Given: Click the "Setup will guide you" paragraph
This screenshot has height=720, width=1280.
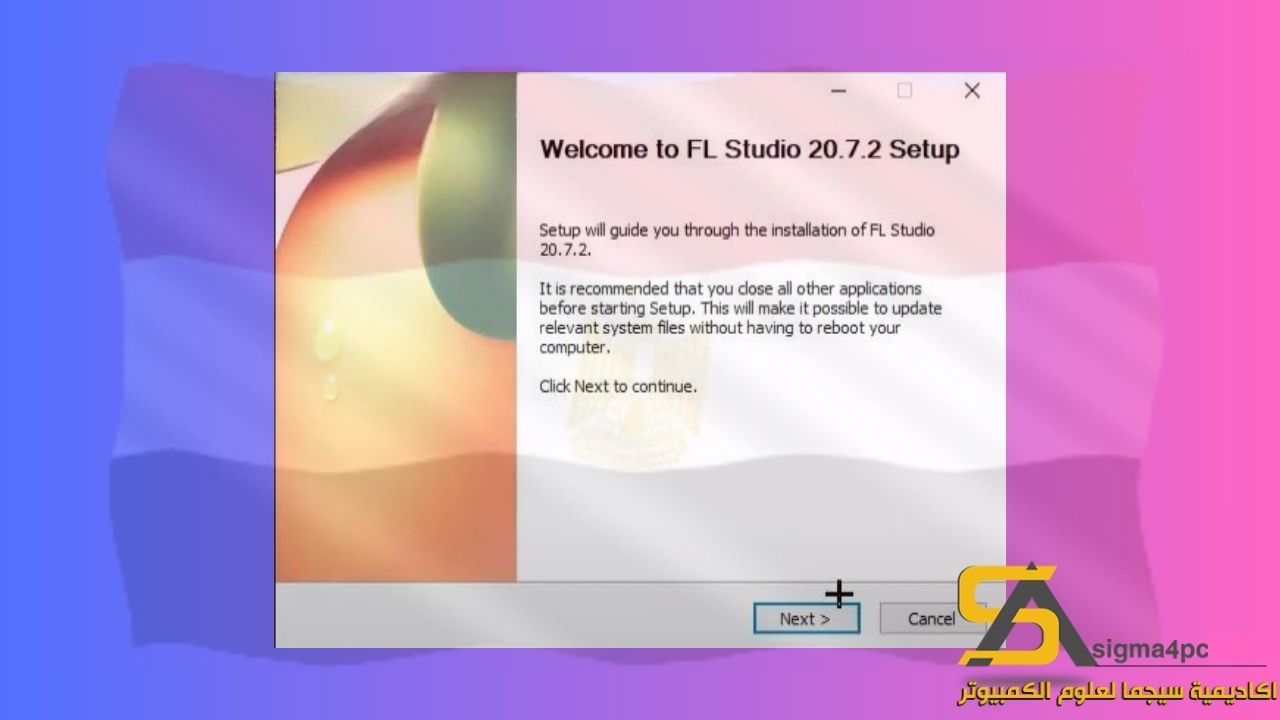Looking at the screenshot, I should pos(737,239).
